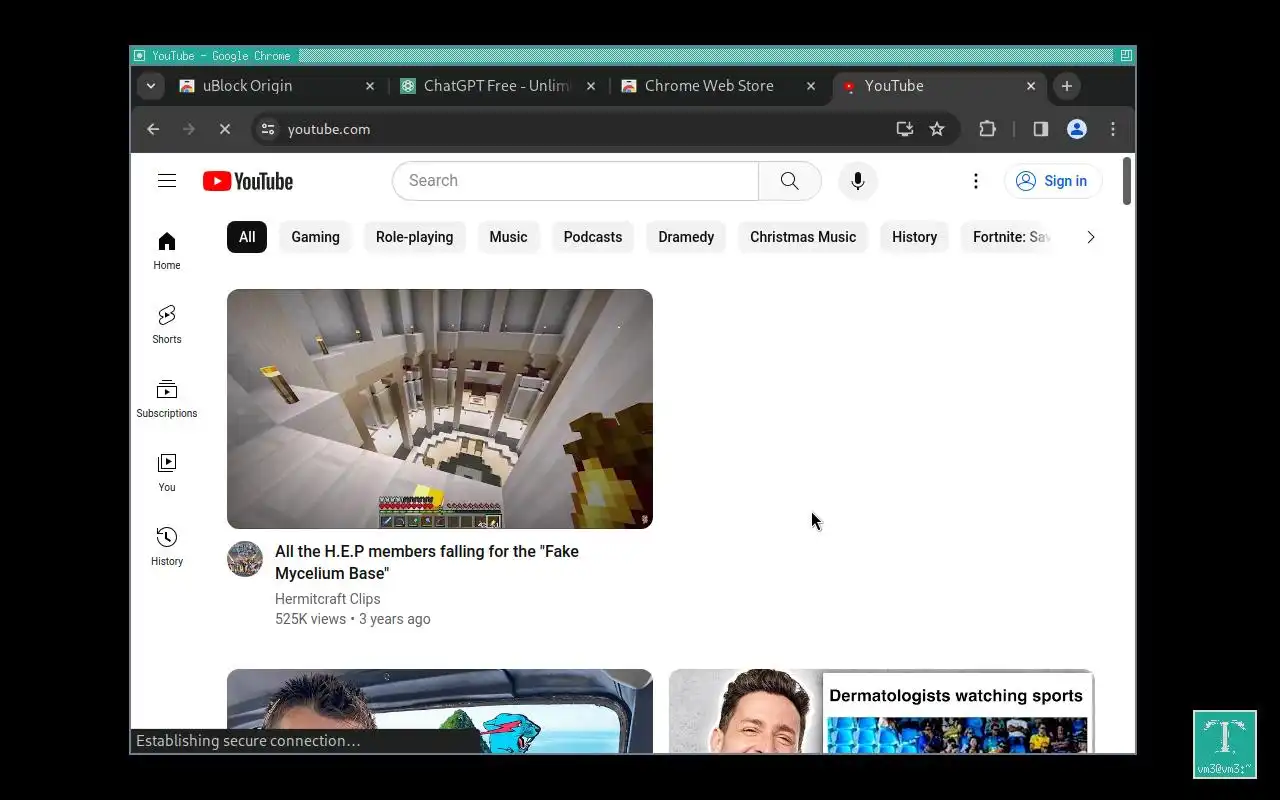Image resolution: width=1280 pixels, height=800 pixels.
Task: Open History in the sidebar
Action: click(x=167, y=546)
